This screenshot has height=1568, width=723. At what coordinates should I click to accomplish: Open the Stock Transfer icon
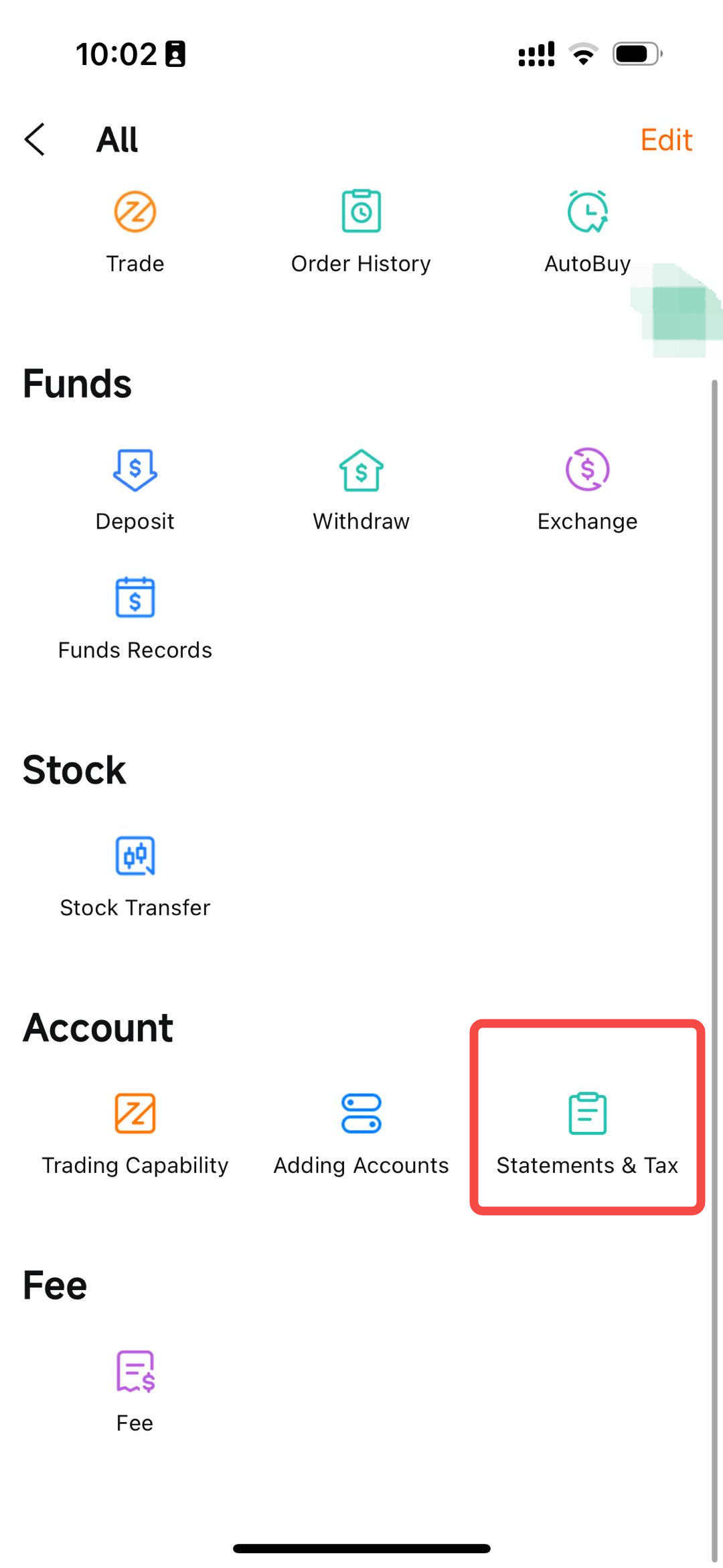(x=135, y=856)
